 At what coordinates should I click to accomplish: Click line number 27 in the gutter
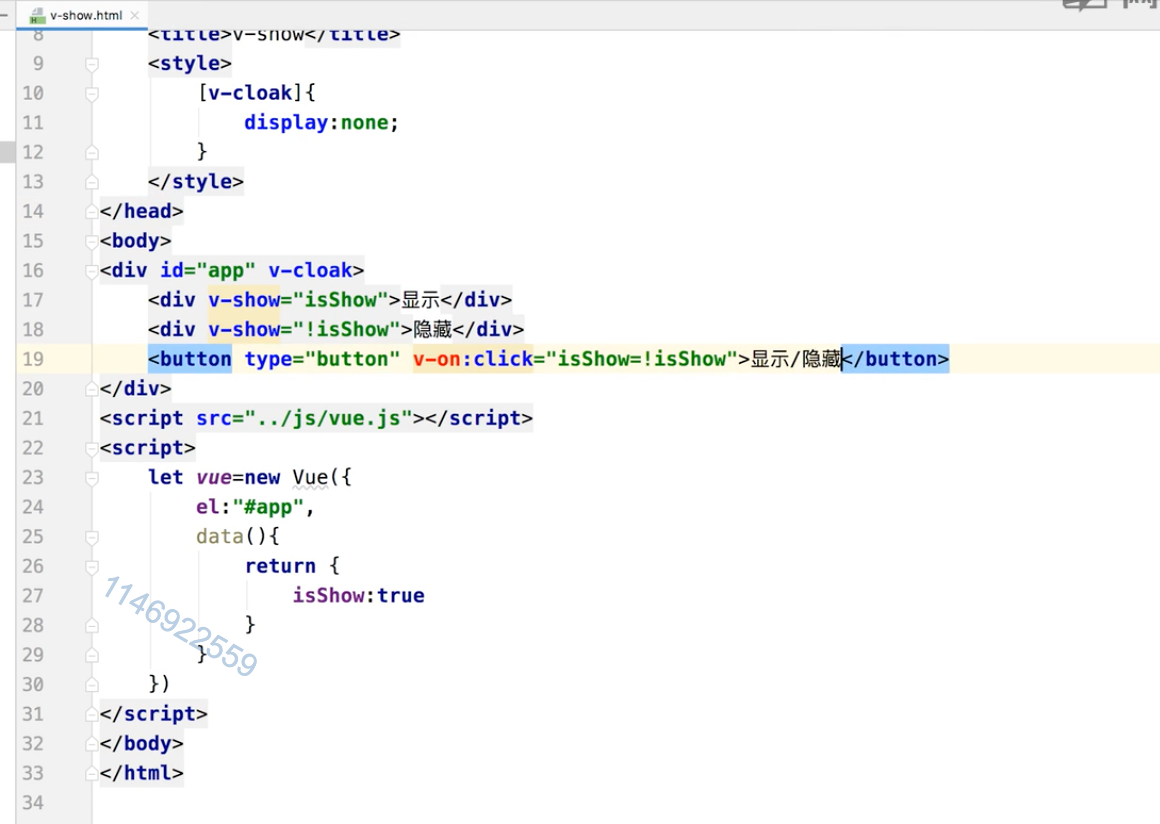[x=33, y=596]
